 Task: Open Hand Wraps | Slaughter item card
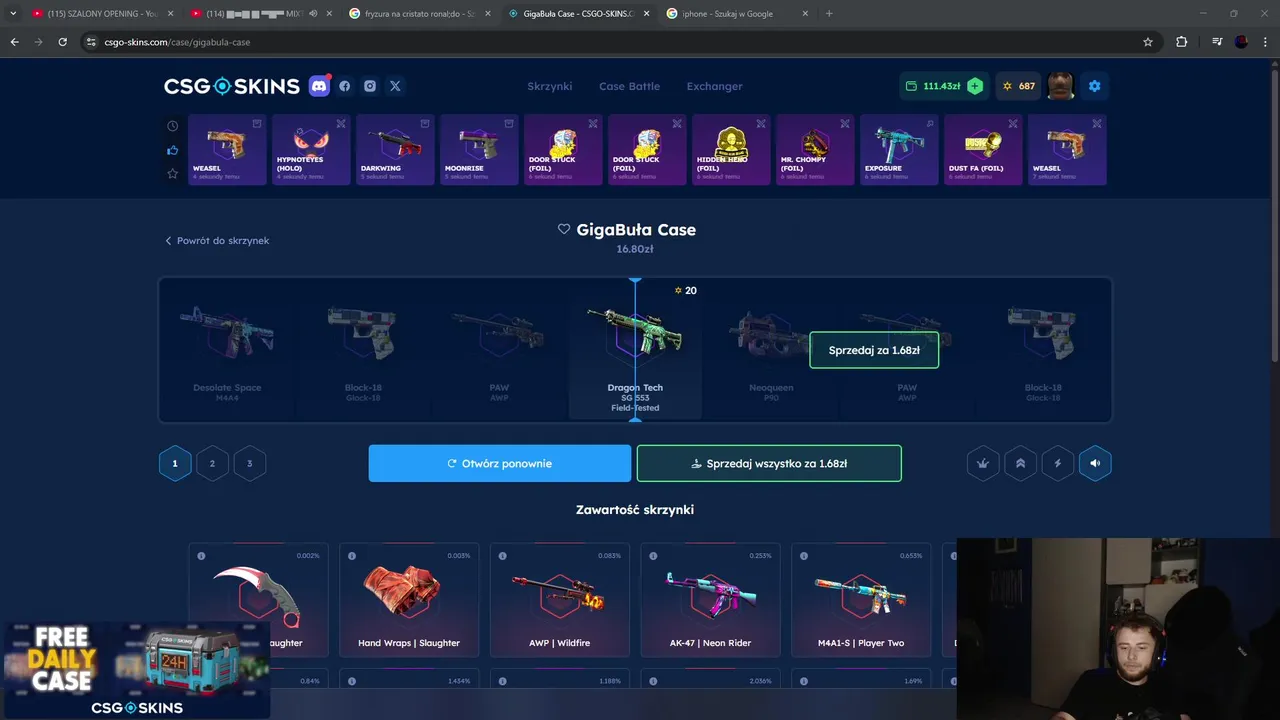[x=409, y=599]
